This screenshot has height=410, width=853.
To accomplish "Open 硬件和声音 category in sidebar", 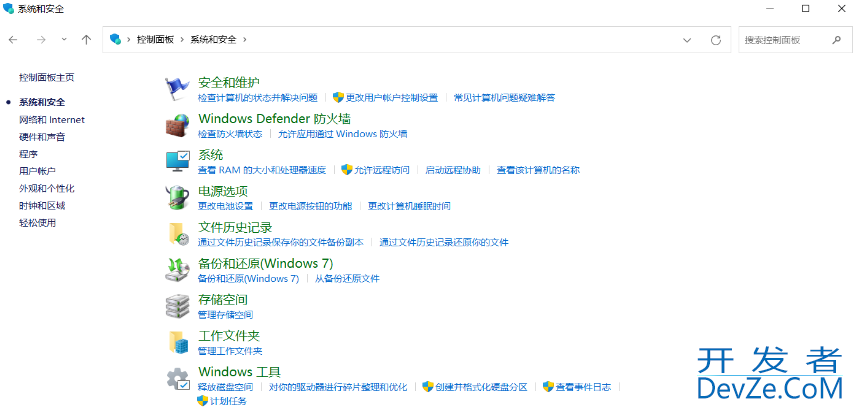I will 42,137.
